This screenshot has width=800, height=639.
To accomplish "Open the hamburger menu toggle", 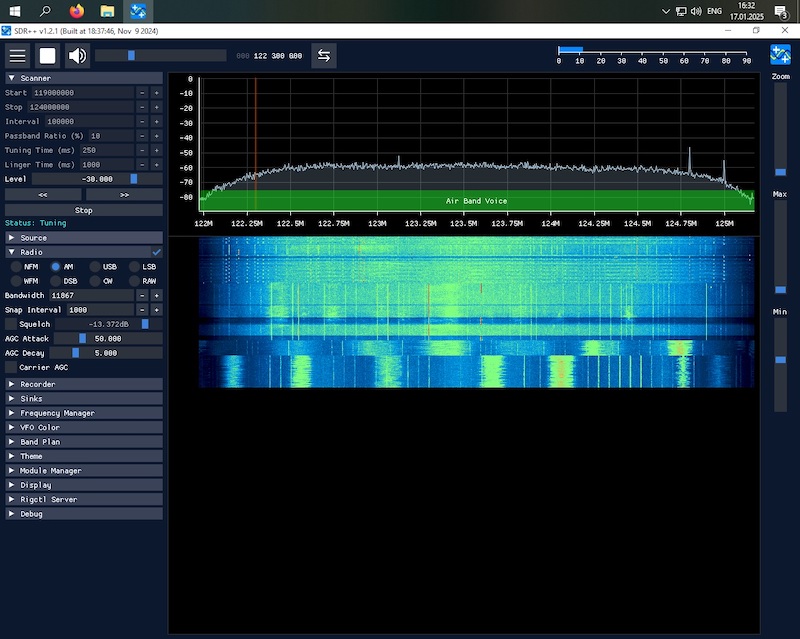I will [17, 56].
